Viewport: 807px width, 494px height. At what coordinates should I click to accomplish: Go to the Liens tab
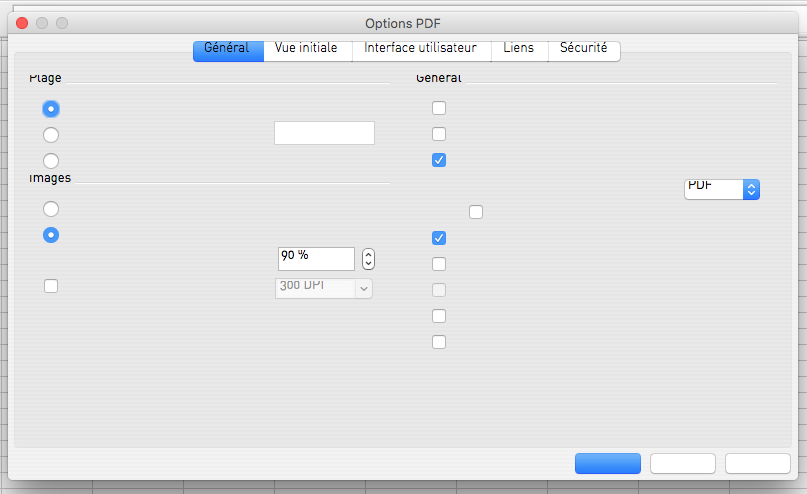click(x=519, y=49)
